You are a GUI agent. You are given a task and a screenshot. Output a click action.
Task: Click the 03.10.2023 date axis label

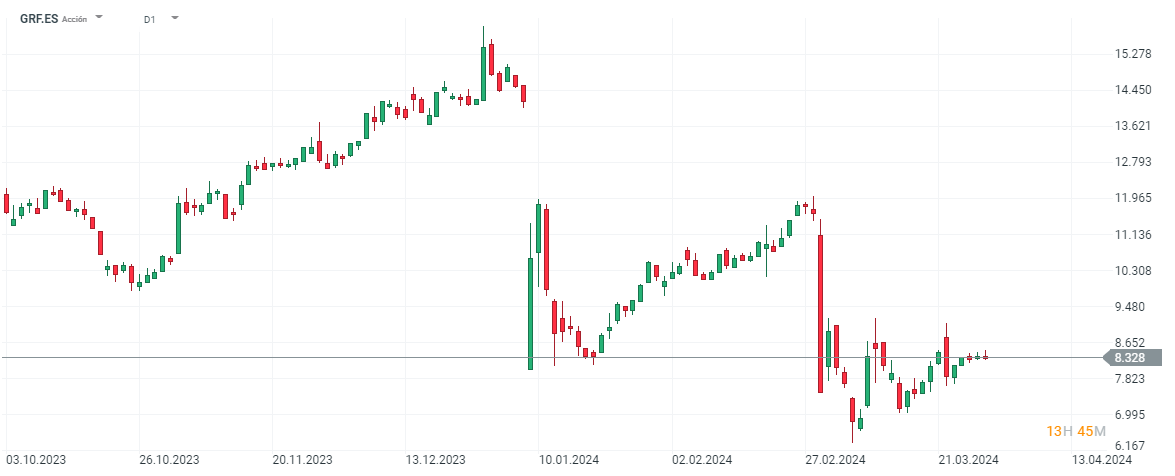coord(36,460)
